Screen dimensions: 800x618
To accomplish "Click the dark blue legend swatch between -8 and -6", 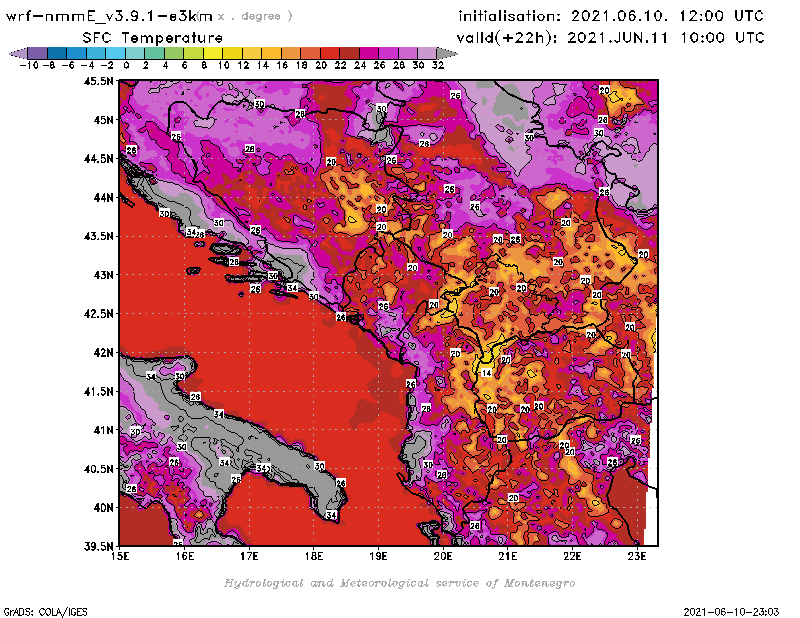I will (57, 53).
